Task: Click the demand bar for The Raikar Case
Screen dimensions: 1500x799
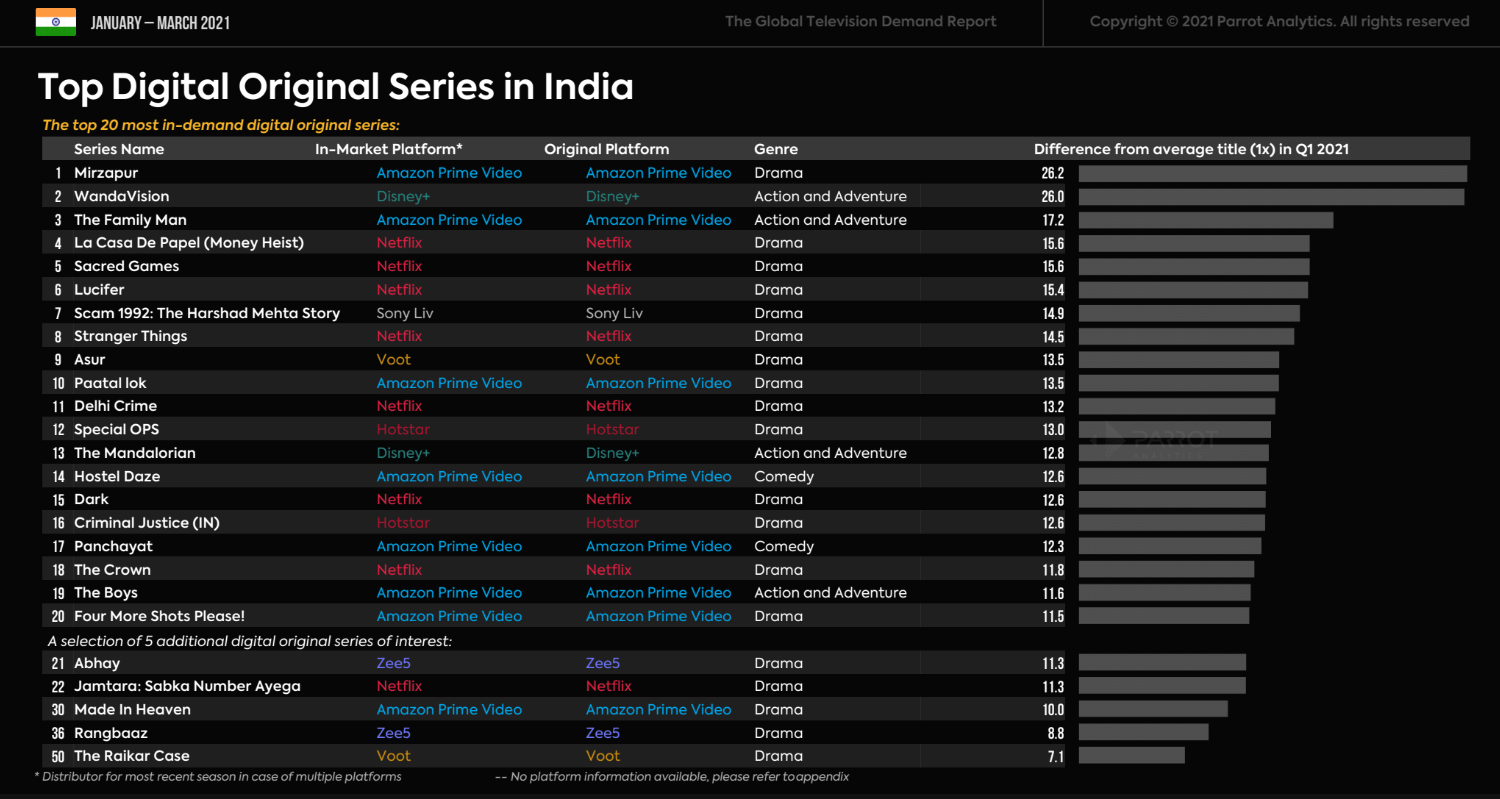Action: click(1131, 756)
